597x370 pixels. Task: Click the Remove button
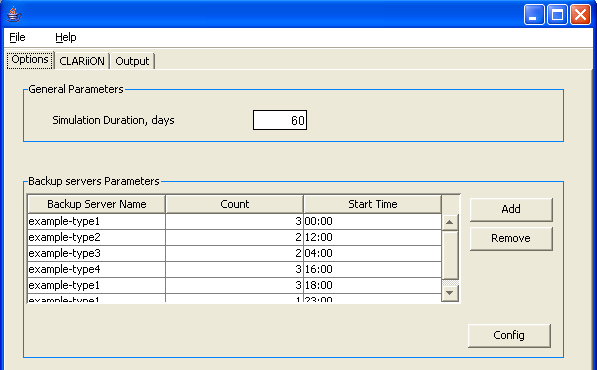[511, 238]
